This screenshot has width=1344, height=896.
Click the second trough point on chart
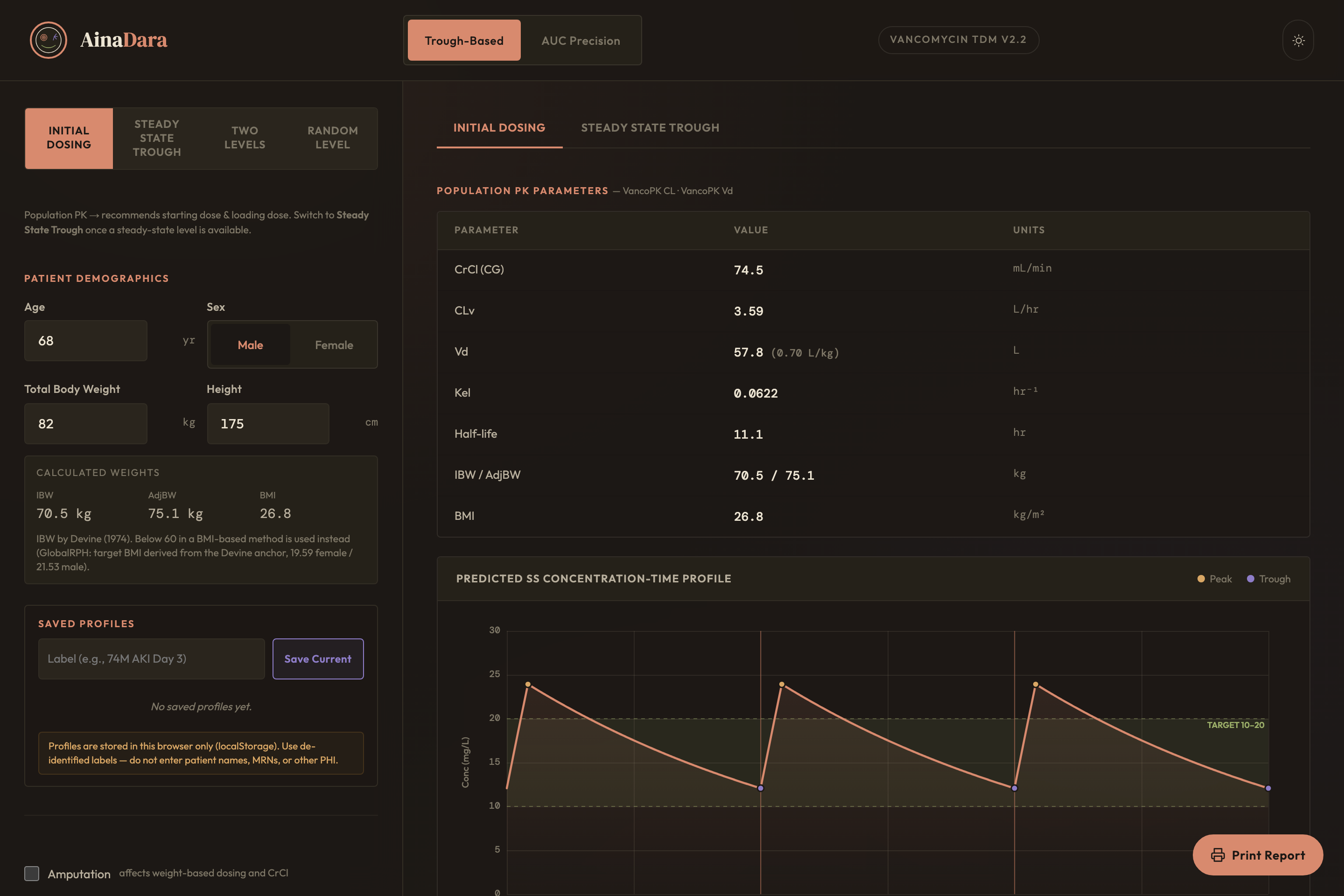(1014, 789)
